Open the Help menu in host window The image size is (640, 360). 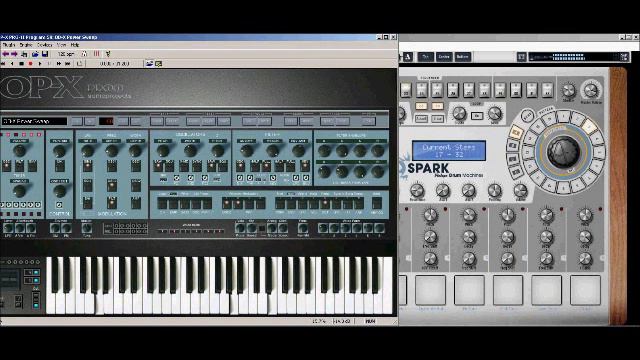click(75, 45)
